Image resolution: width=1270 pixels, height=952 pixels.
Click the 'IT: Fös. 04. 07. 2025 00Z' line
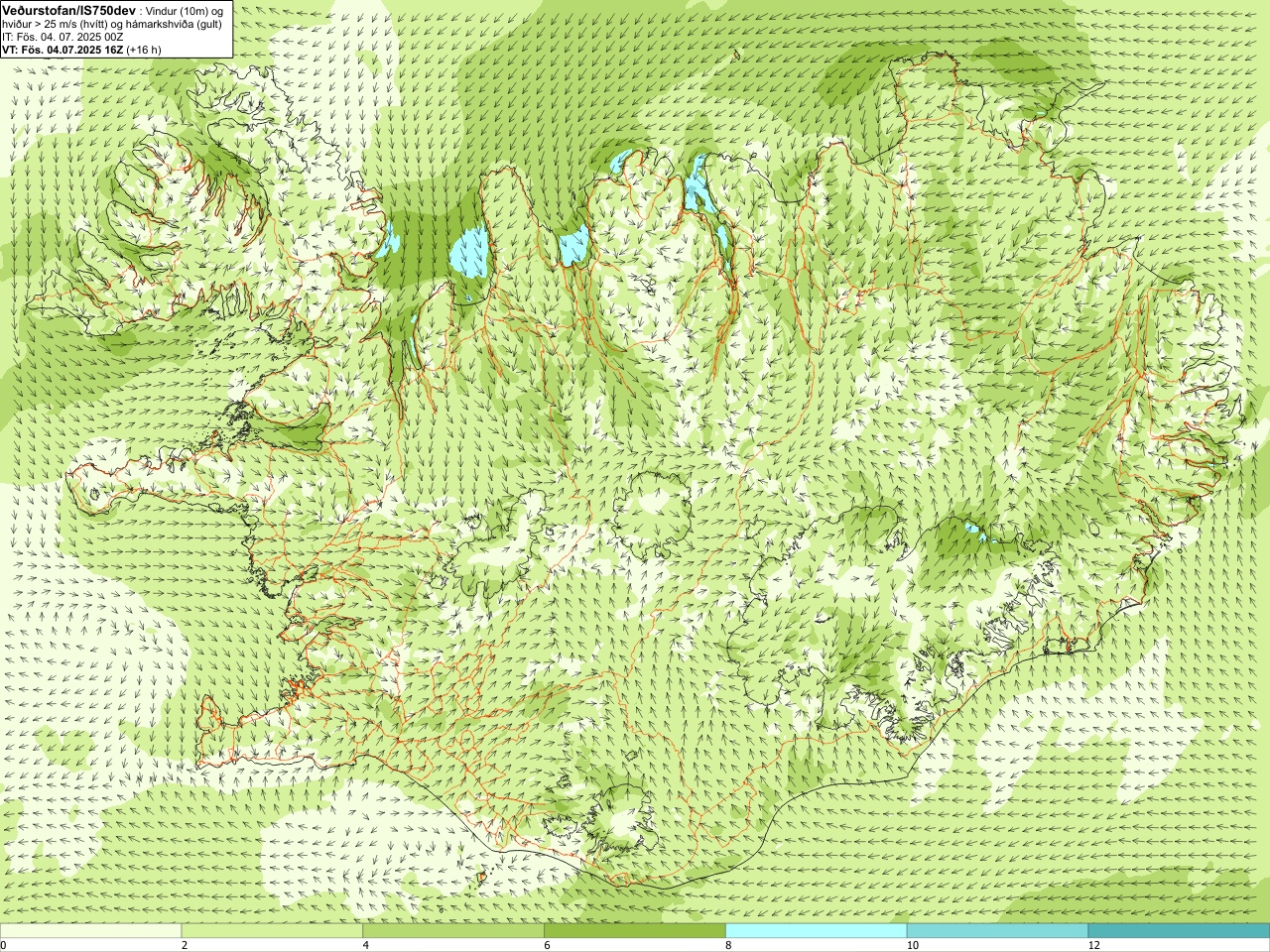click(63, 37)
